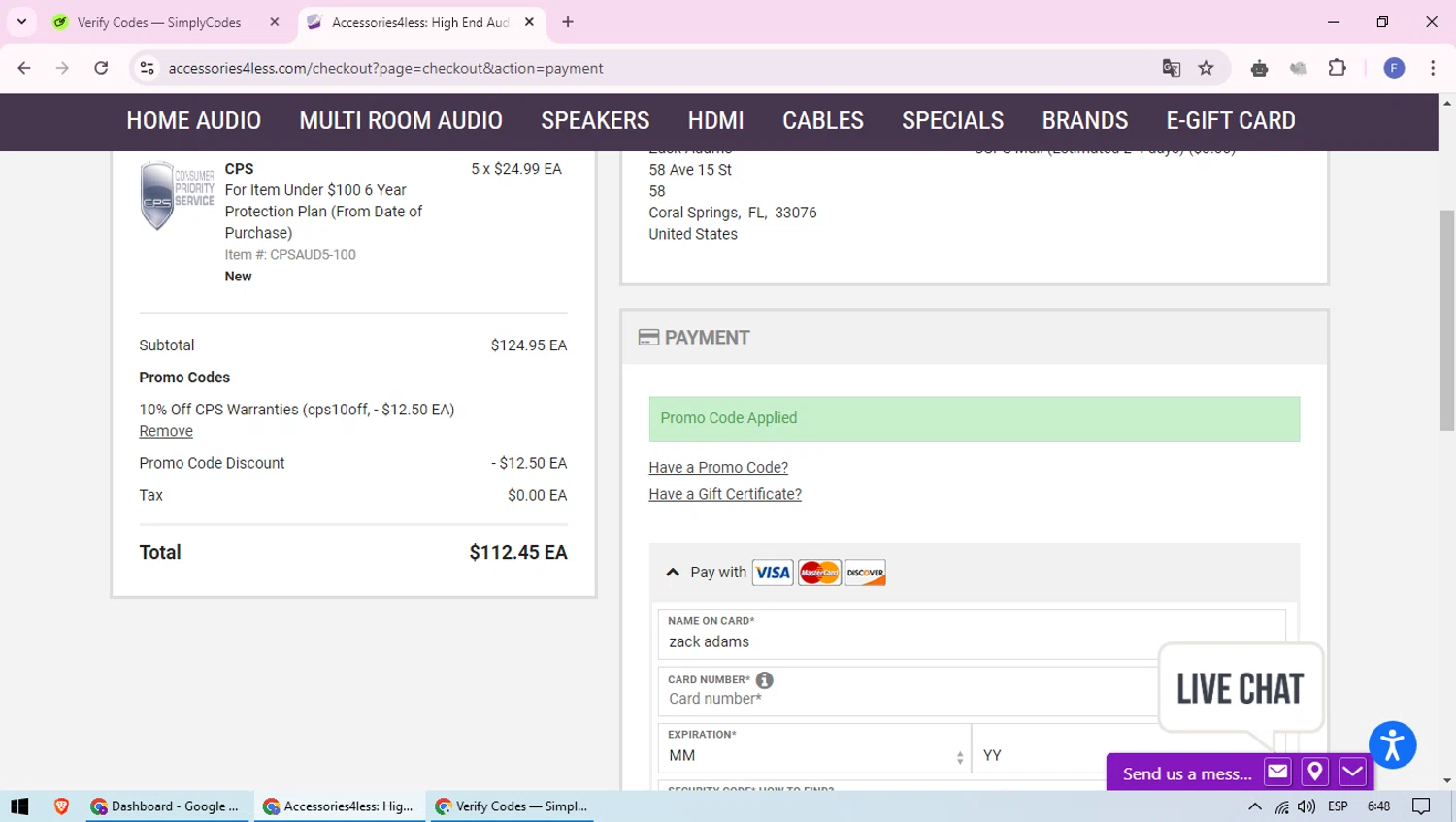This screenshot has width=1456, height=822.
Task: Open the E-GIFT CARD page
Action: (x=1231, y=120)
